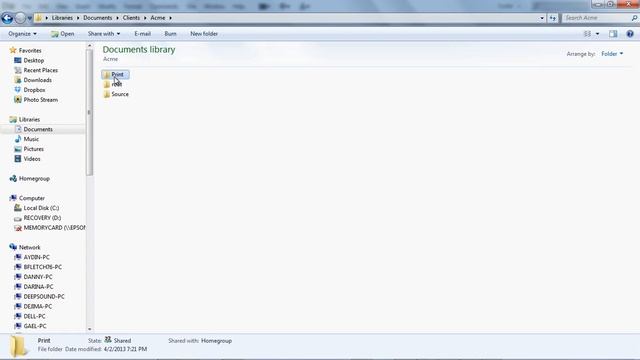Open Photo Stream in Favorites
Screen dimensions: 640x360
pyautogui.click(x=36, y=100)
